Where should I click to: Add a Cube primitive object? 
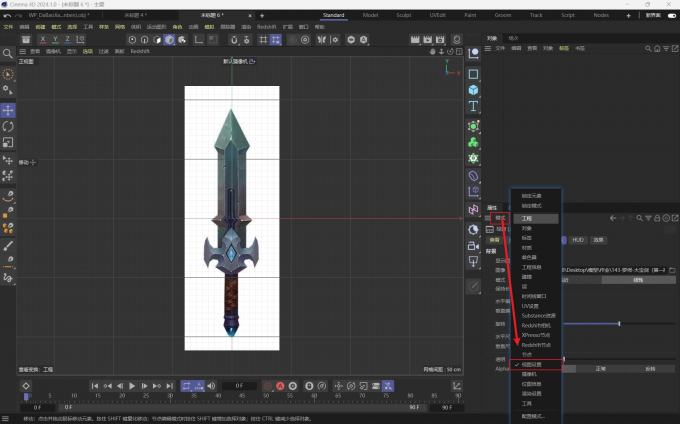point(473,90)
